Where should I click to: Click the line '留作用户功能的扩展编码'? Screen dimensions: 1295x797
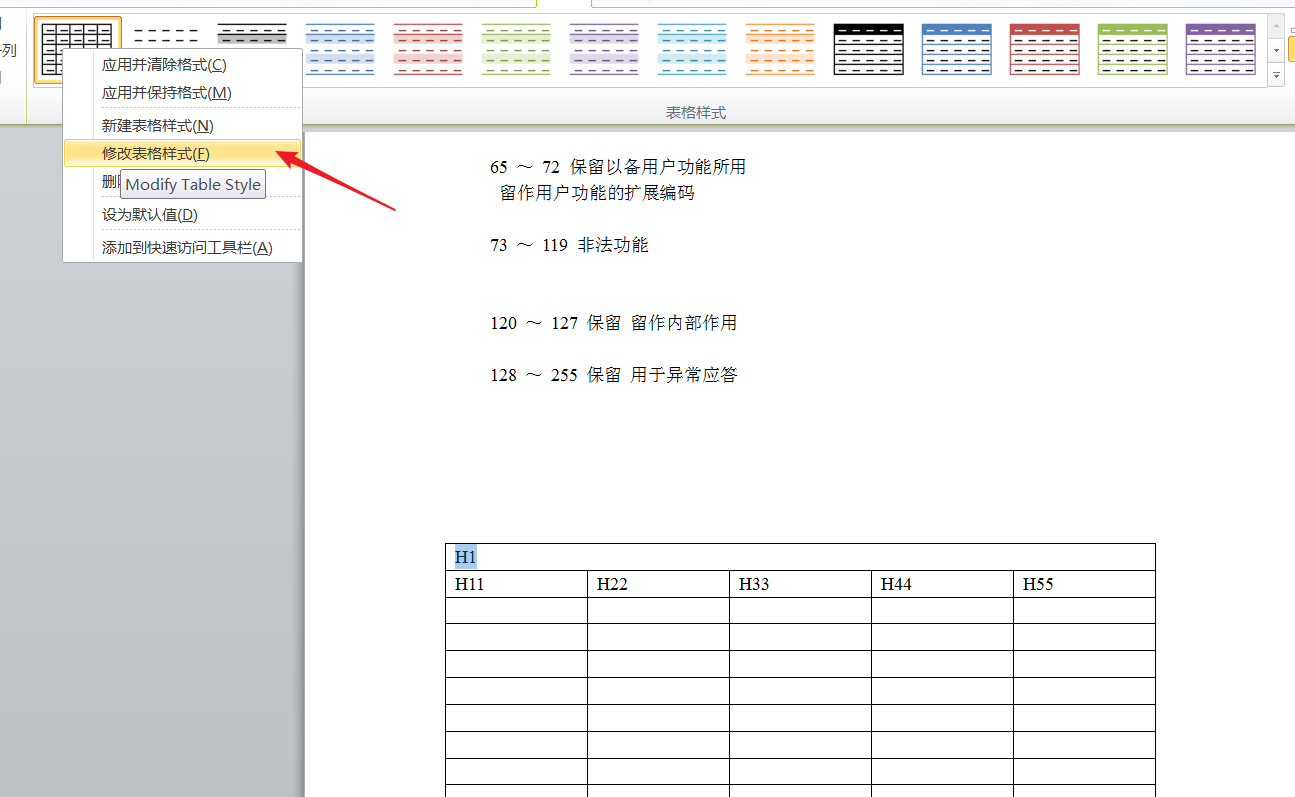click(597, 193)
